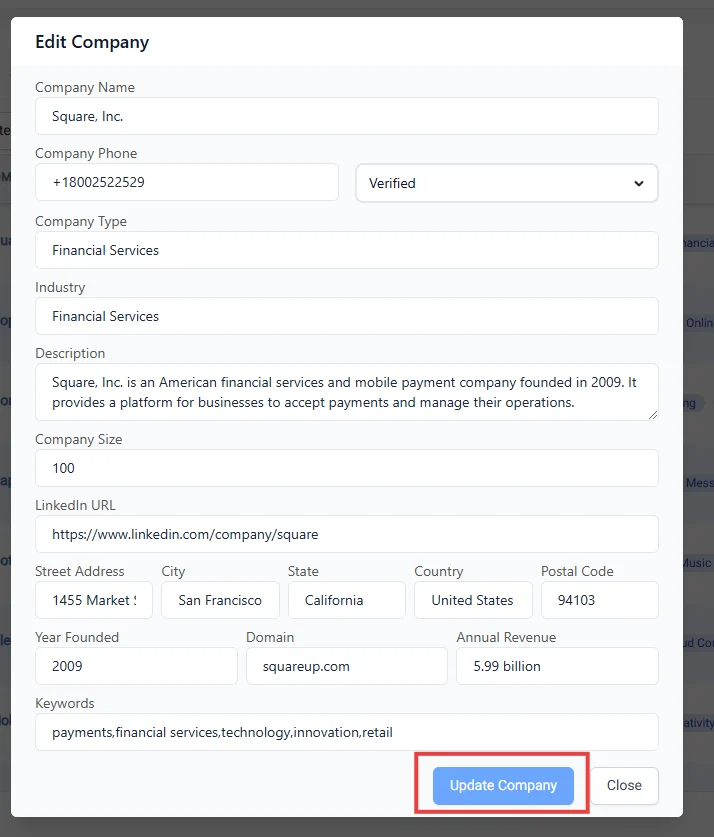Viewport: 714px width, 837px height.
Task: Click the Country label
Action: (439, 572)
